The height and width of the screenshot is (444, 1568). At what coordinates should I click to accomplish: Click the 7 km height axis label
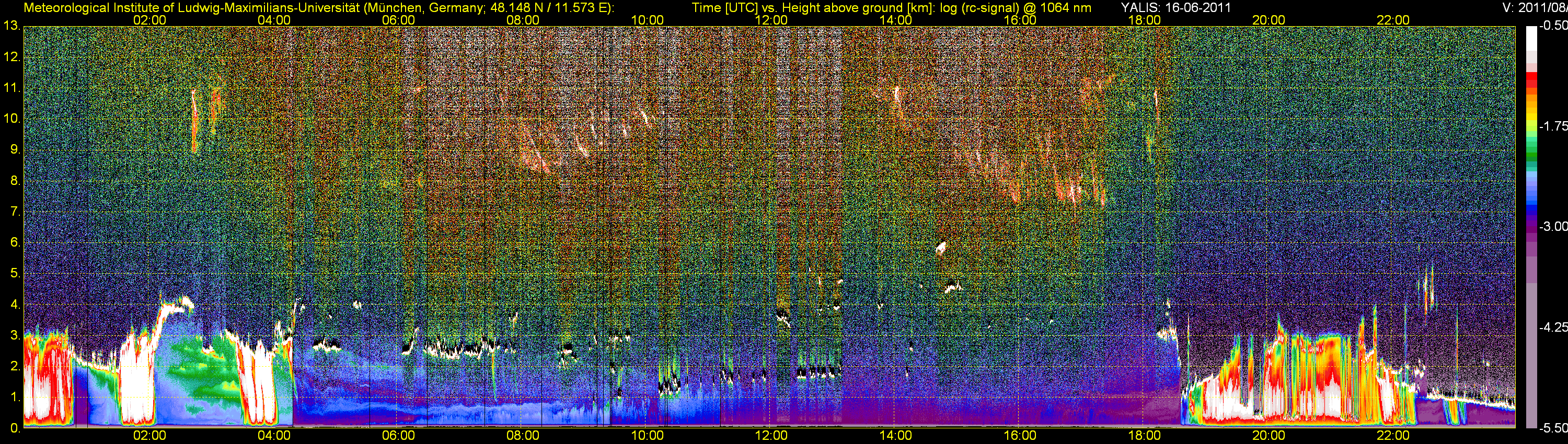[x=15, y=212]
